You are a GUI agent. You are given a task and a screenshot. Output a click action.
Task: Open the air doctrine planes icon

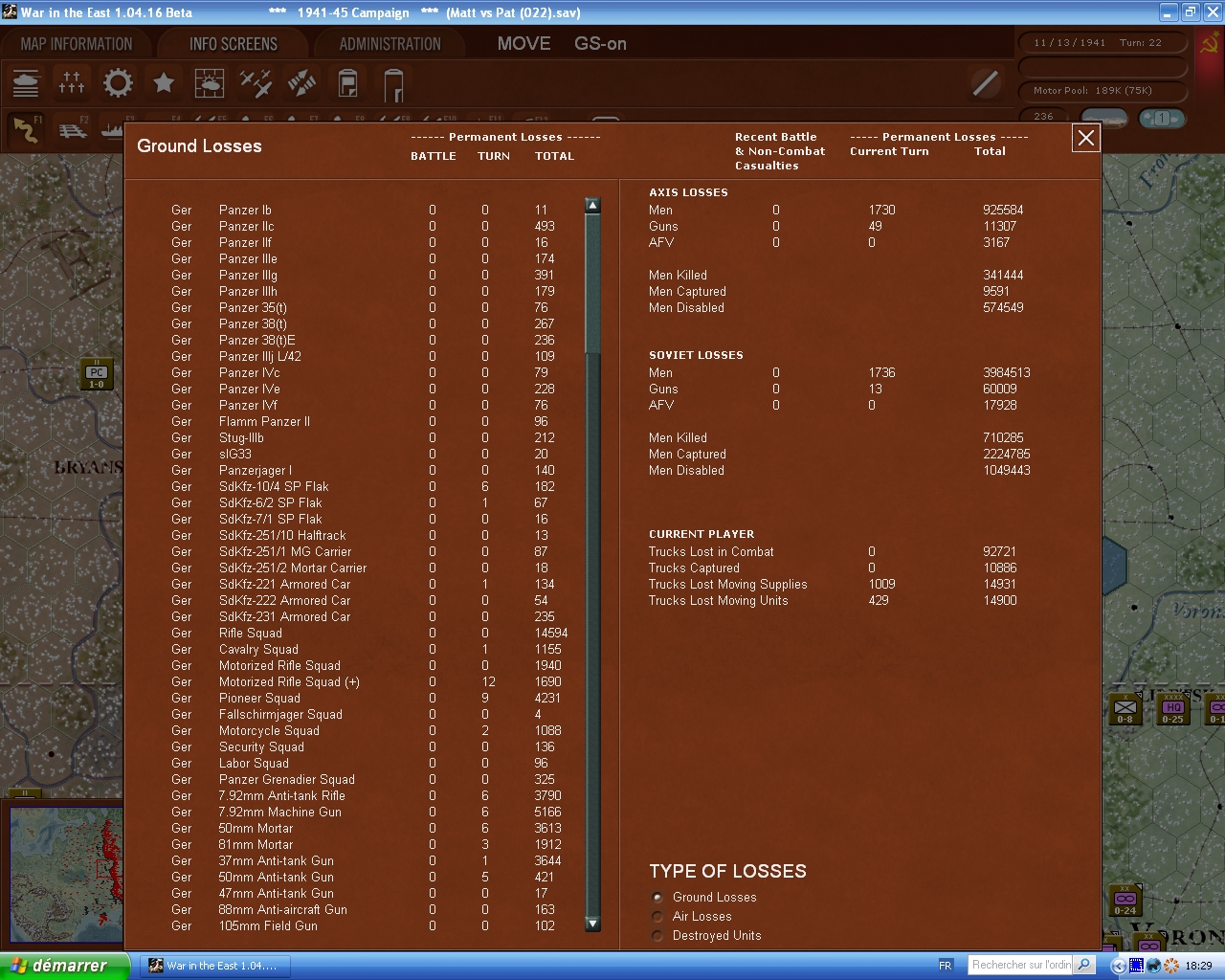(x=256, y=83)
